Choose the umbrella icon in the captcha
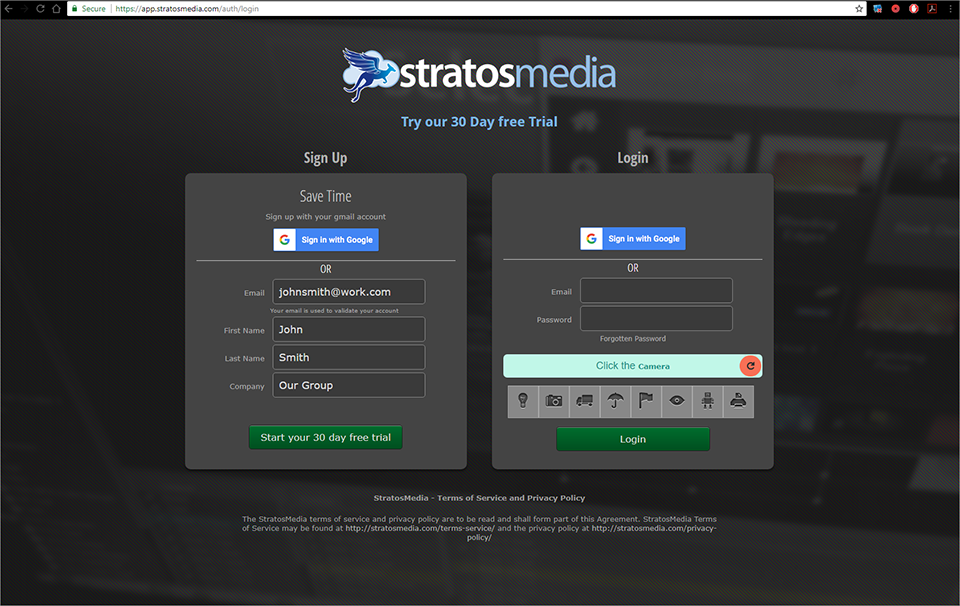 click(615, 401)
